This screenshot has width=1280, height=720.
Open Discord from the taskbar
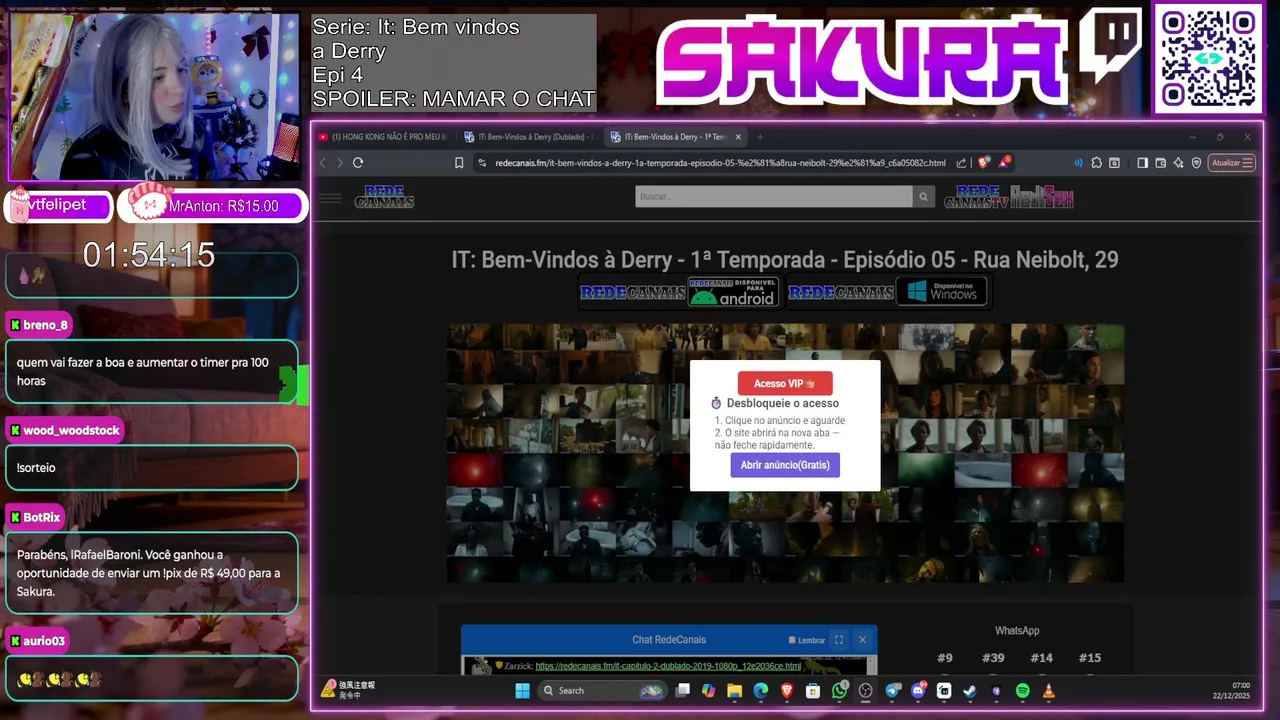(919, 691)
